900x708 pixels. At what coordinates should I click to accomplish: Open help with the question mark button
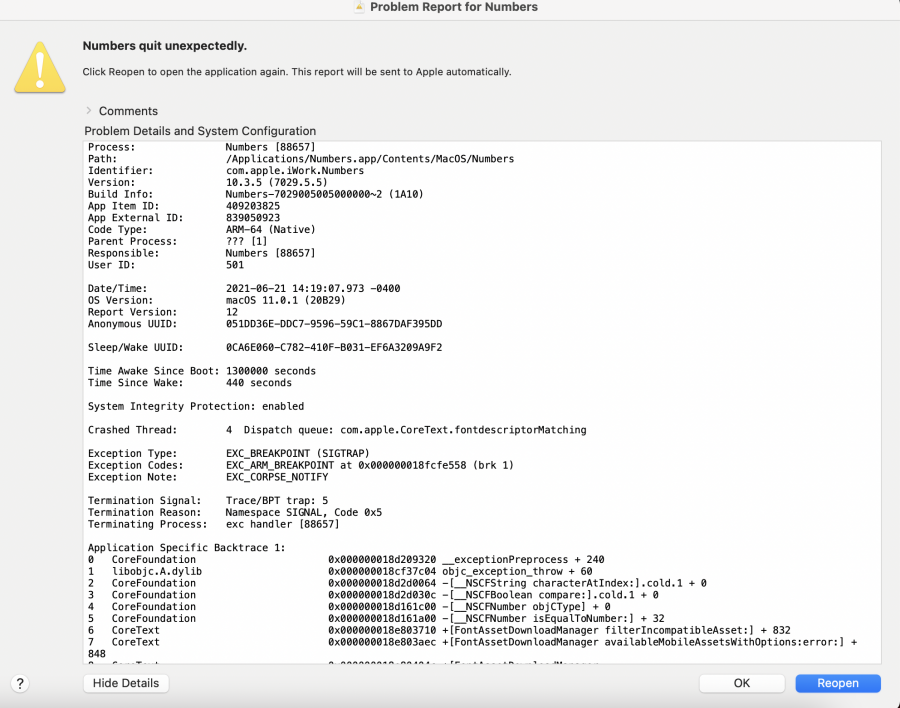point(20,683)
